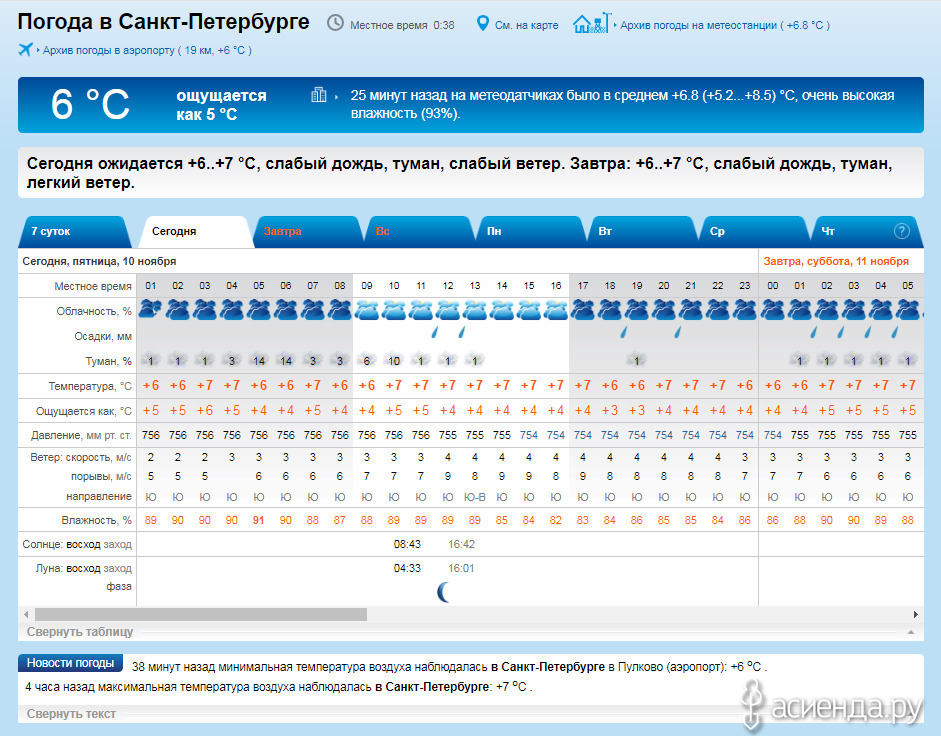Screen dimensions: 941x736
Task: Click the wind direction Ю-В at hour 13
Action: (x=475, y=497)
